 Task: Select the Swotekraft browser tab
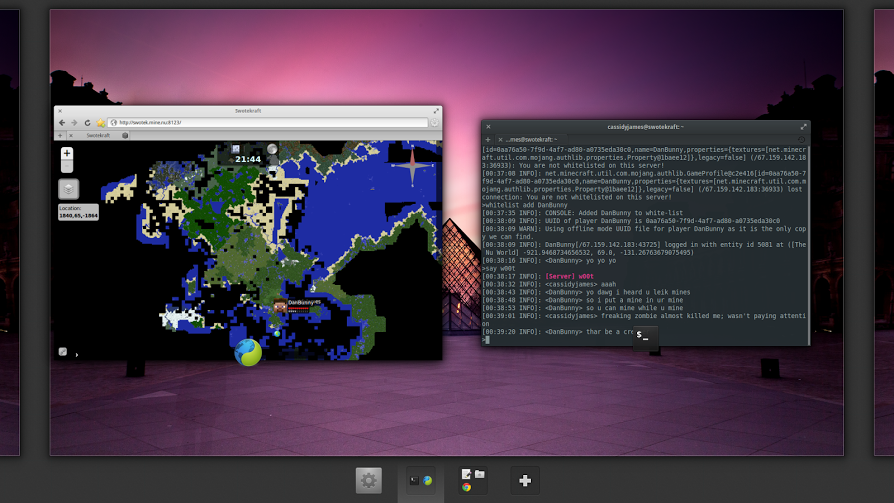point(98,136)
